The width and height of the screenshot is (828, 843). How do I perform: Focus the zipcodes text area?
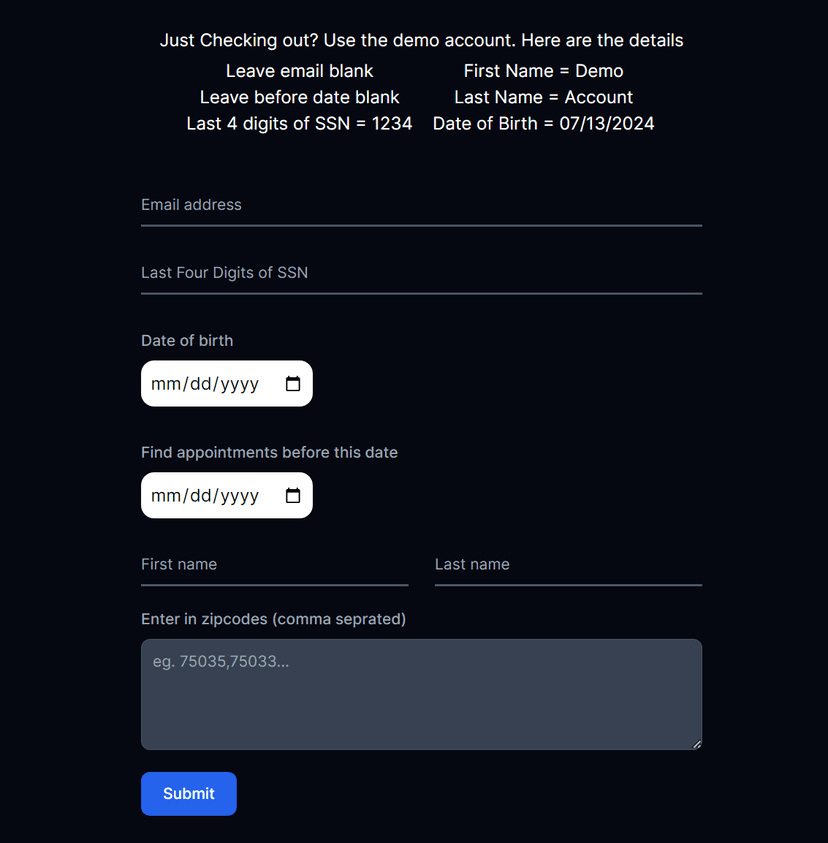[421, 694]
